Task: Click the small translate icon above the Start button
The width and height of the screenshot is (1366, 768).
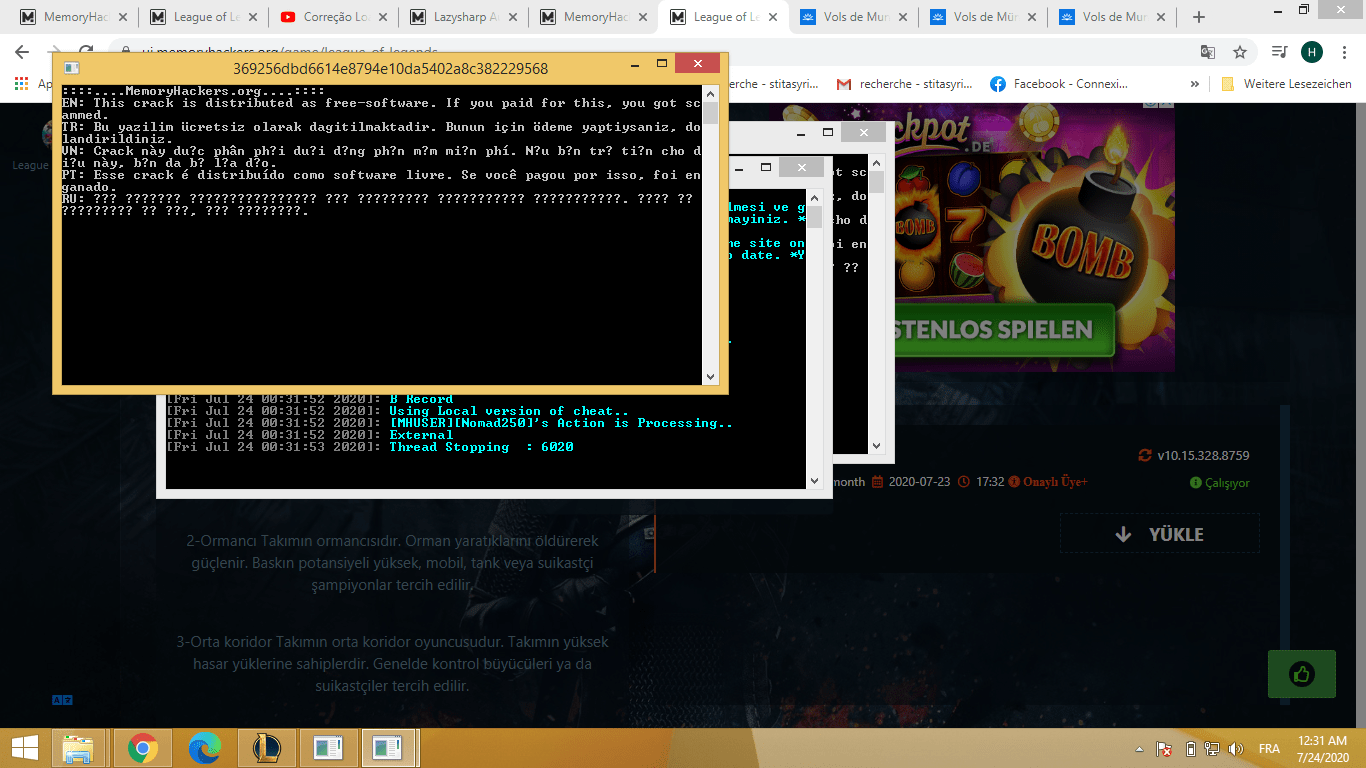Action: (x=61, y=701)
